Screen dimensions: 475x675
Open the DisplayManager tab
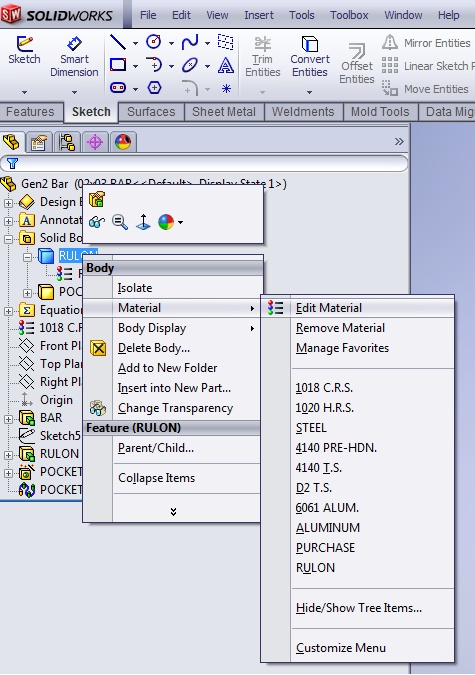tap(123, 142)
